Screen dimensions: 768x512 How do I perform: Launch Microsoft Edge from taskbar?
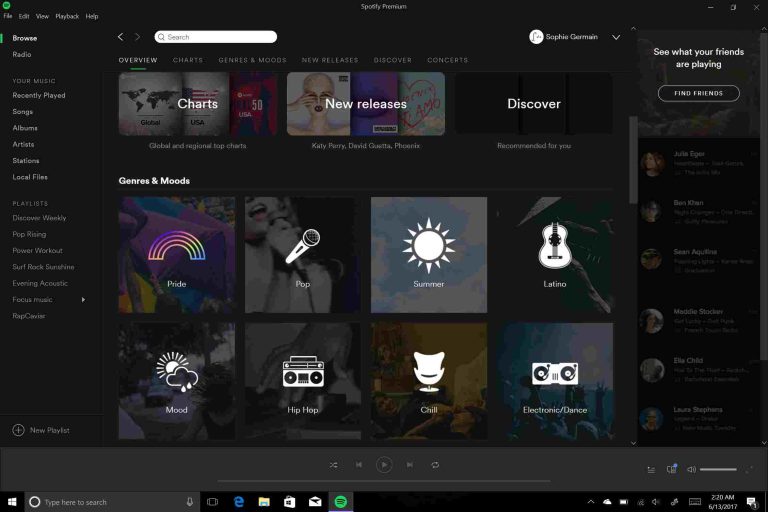click(x=239, y=502)
